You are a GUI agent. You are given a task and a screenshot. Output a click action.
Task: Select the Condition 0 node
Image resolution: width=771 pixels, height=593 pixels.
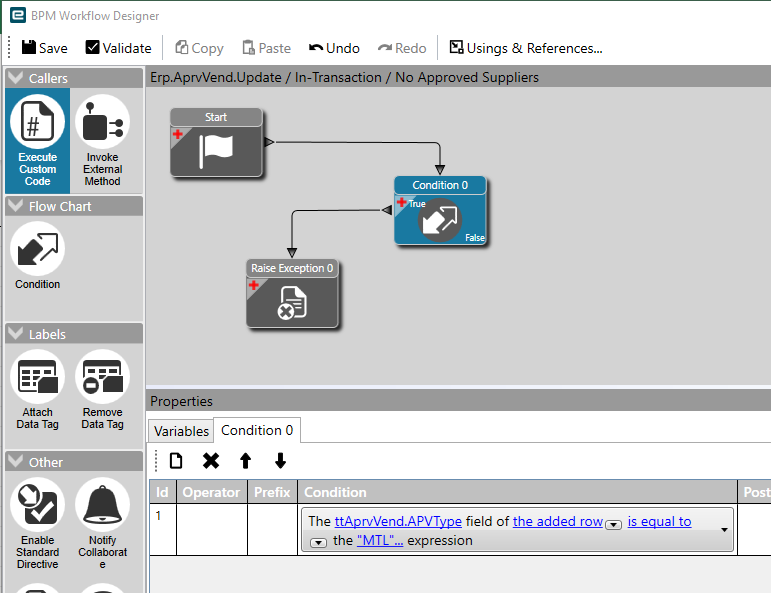pyautogui.click(x=440, y=210)
